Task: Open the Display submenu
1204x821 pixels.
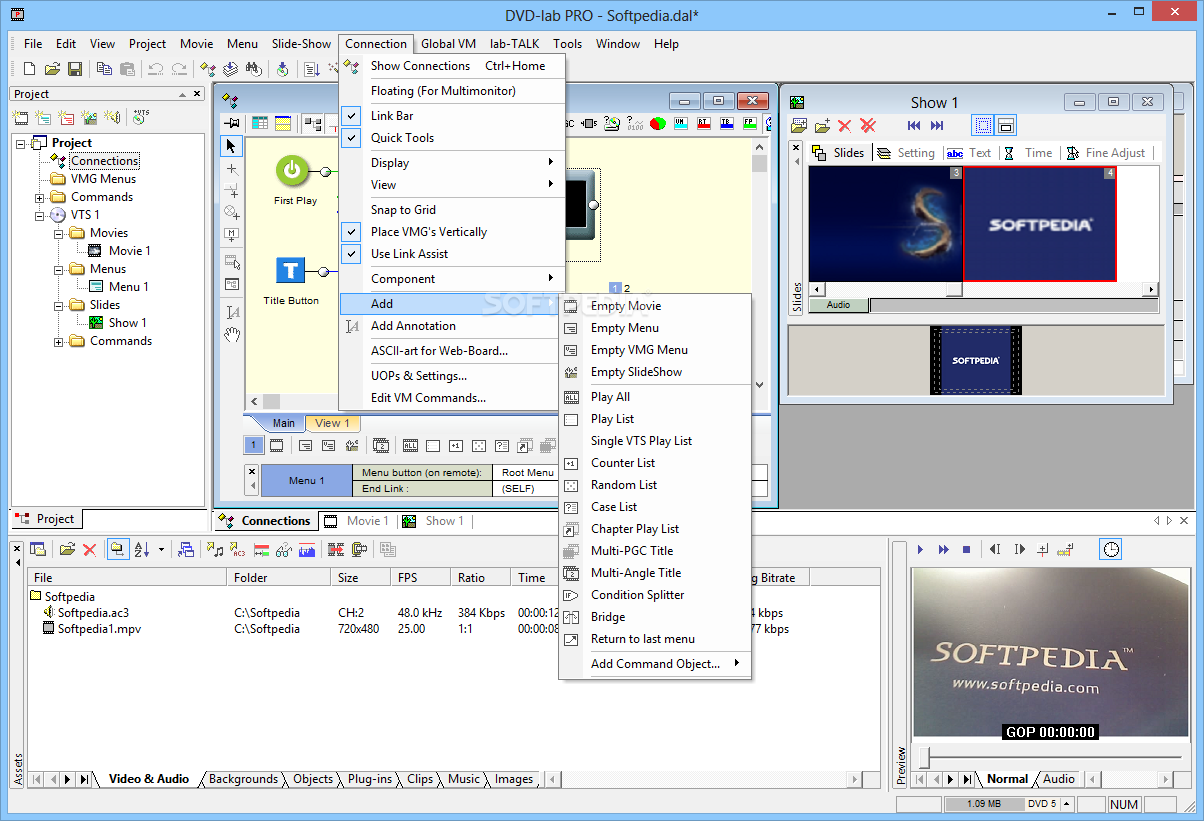Action: (x=452, y=163)
